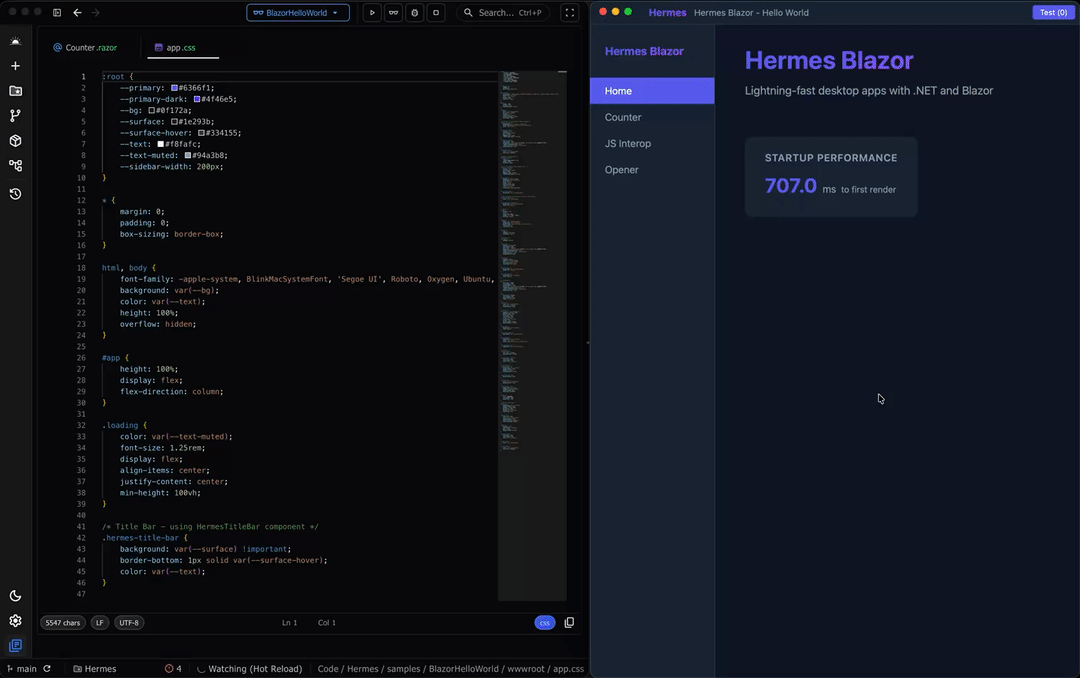Screen dimensions: 1080x678
Task: Pick the --primary-dark #4f46e5 color swatch
Action: click(x=197, y=99)
